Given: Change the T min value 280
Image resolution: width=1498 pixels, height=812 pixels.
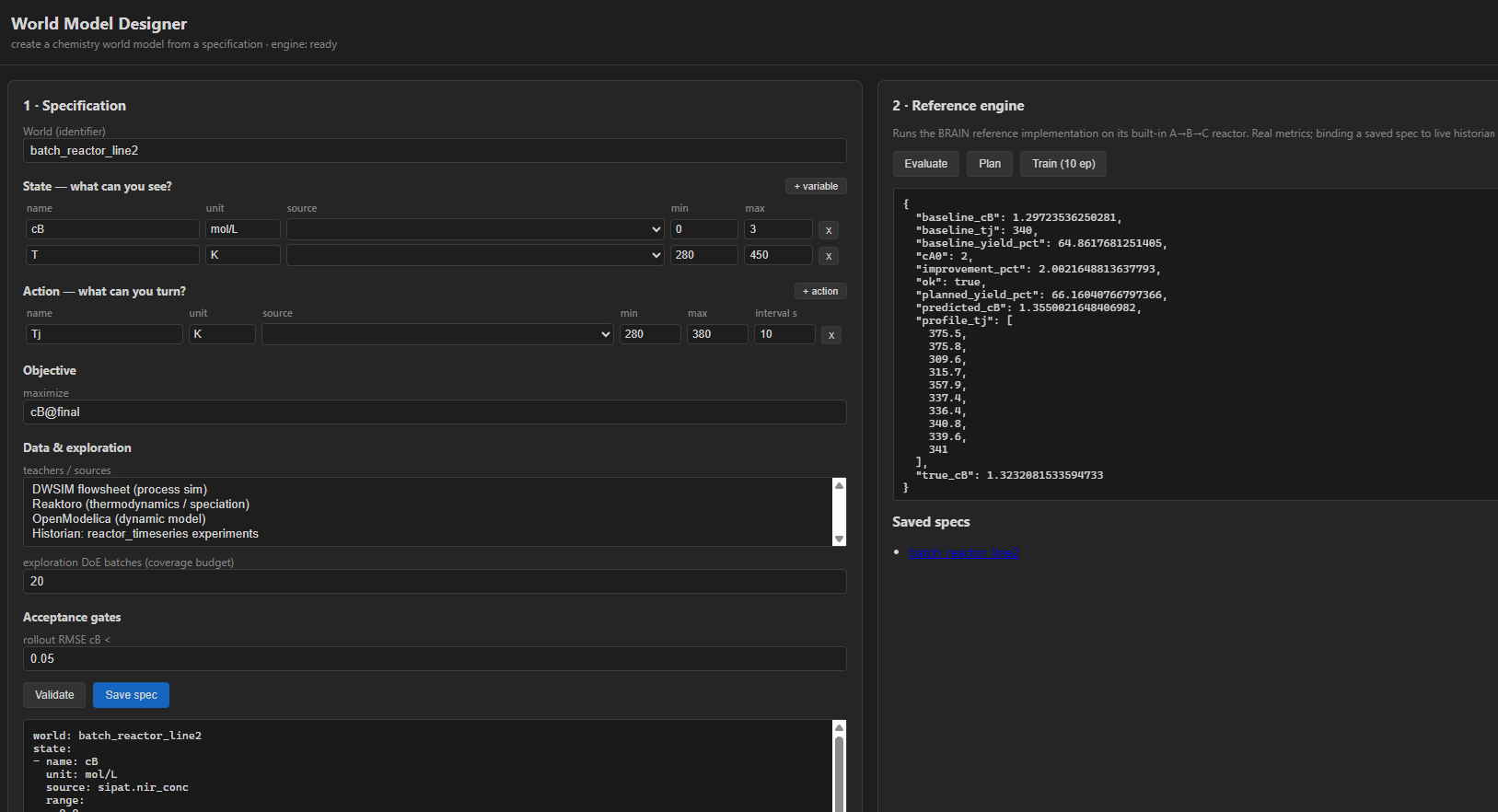Looking at the screenshot, I should coord(704,255).
